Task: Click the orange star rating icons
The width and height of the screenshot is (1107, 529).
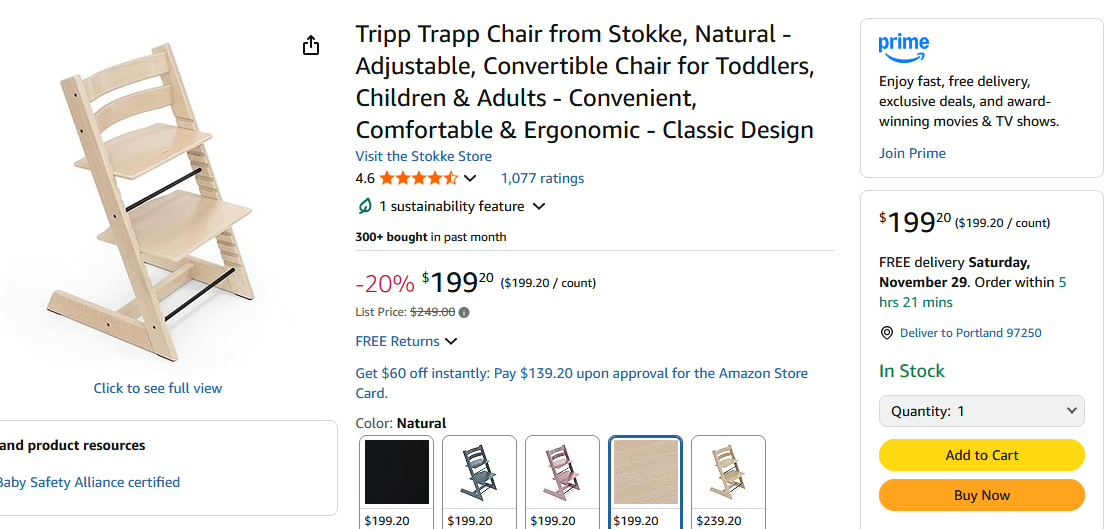Action: pos(419,179)
